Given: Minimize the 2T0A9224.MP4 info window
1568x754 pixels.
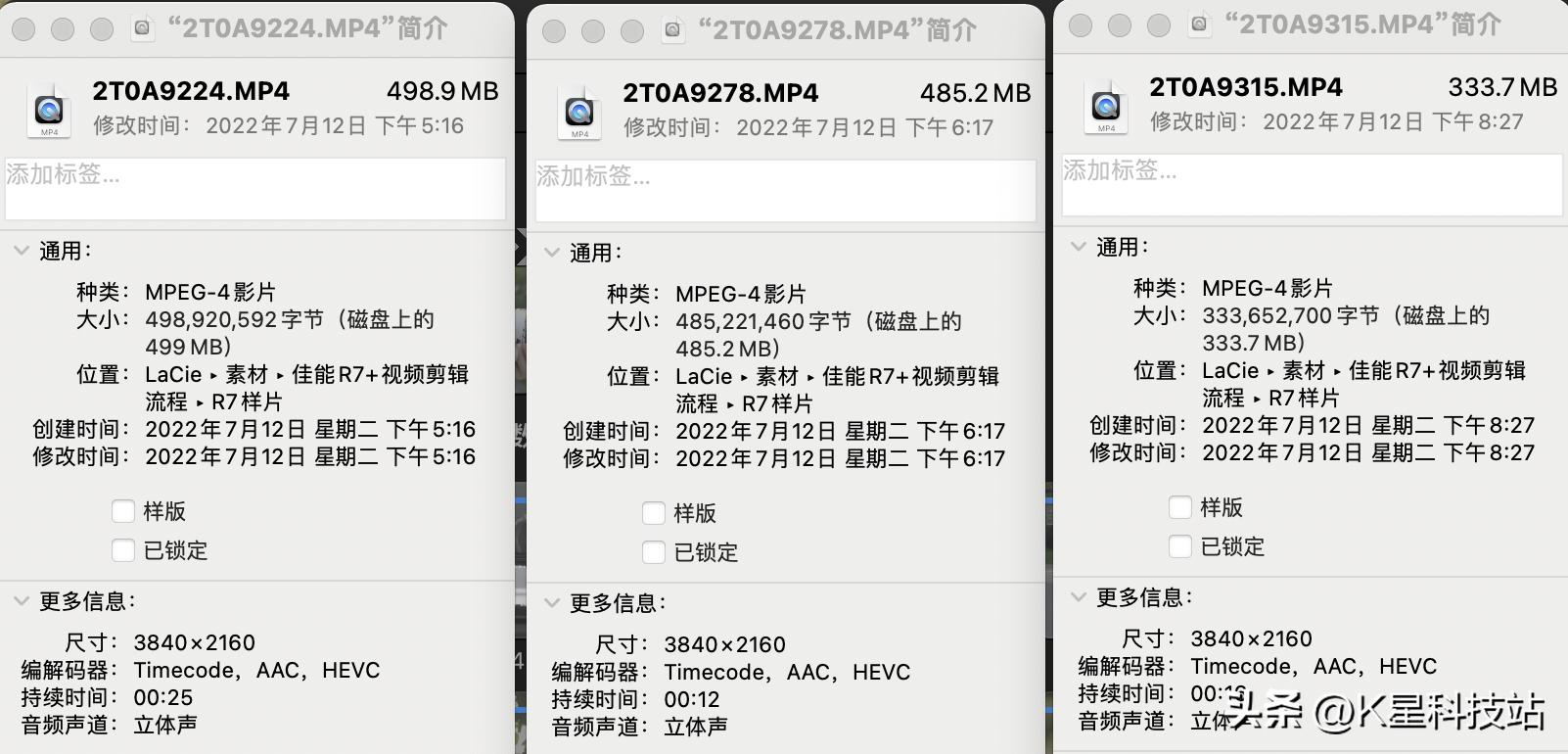Looking at the screenshot, I should click(63, 29).
